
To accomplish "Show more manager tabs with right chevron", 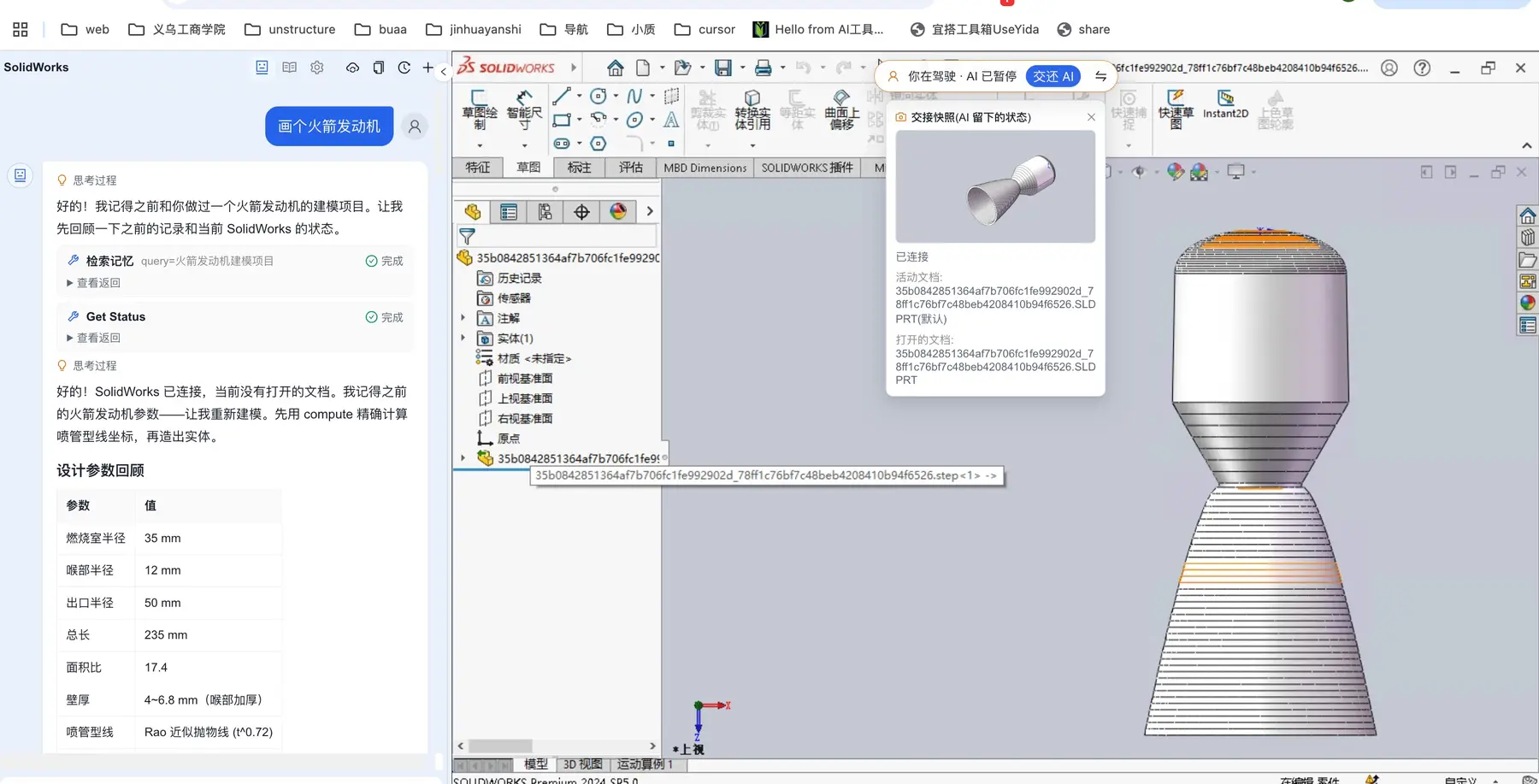I will point(650,211).
